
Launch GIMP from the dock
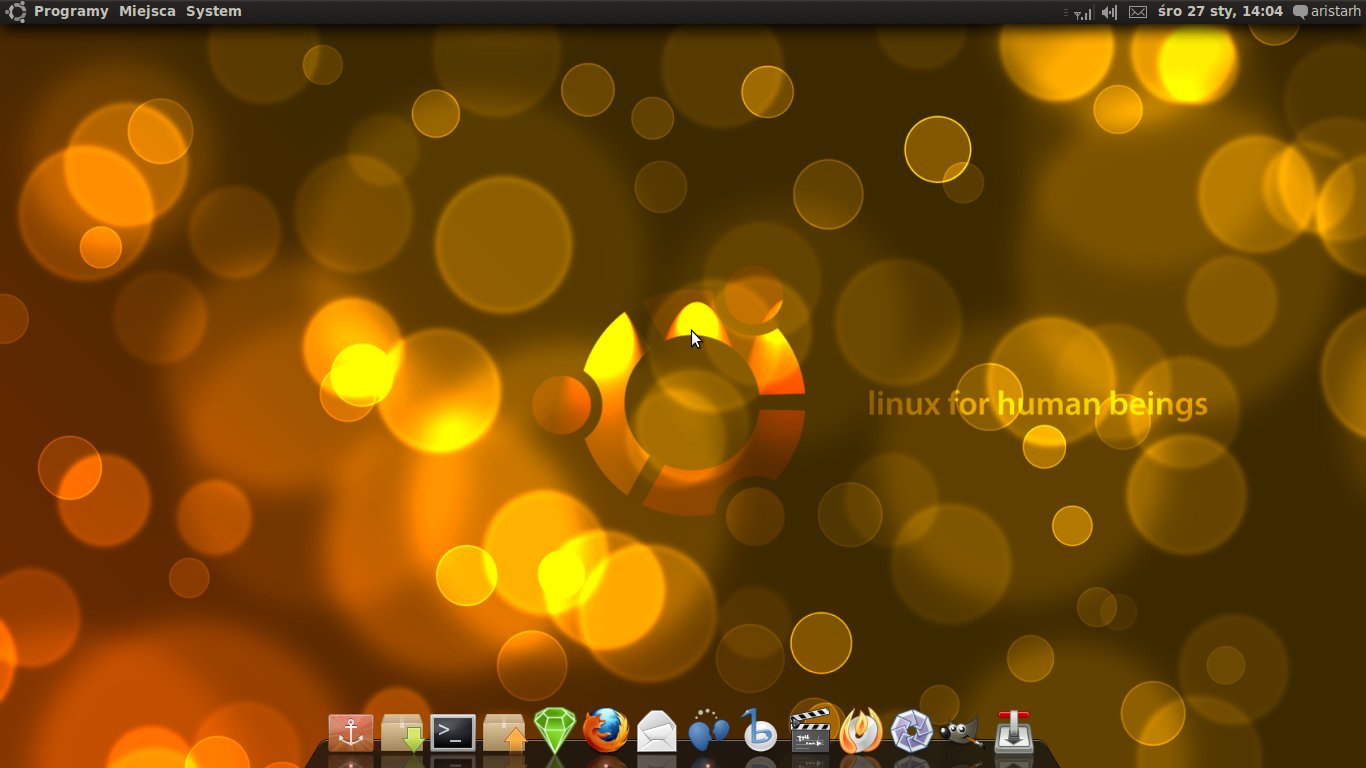click(x=962, y=732)
